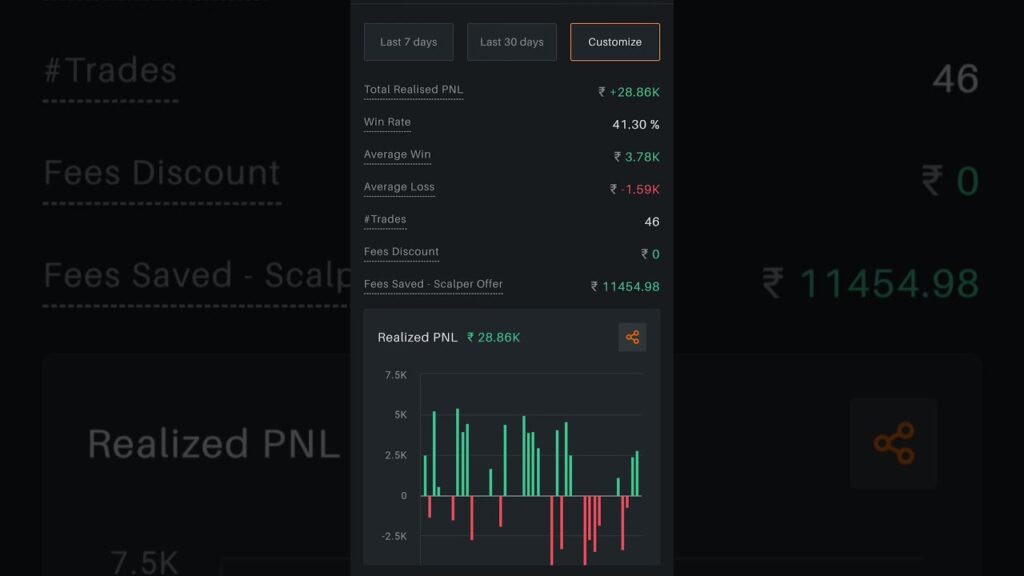Viewport: 1024px width, 576px height.
Task: Click the 41.30 % win rate value
Action: pyautogui.click(x=635, y=125)
